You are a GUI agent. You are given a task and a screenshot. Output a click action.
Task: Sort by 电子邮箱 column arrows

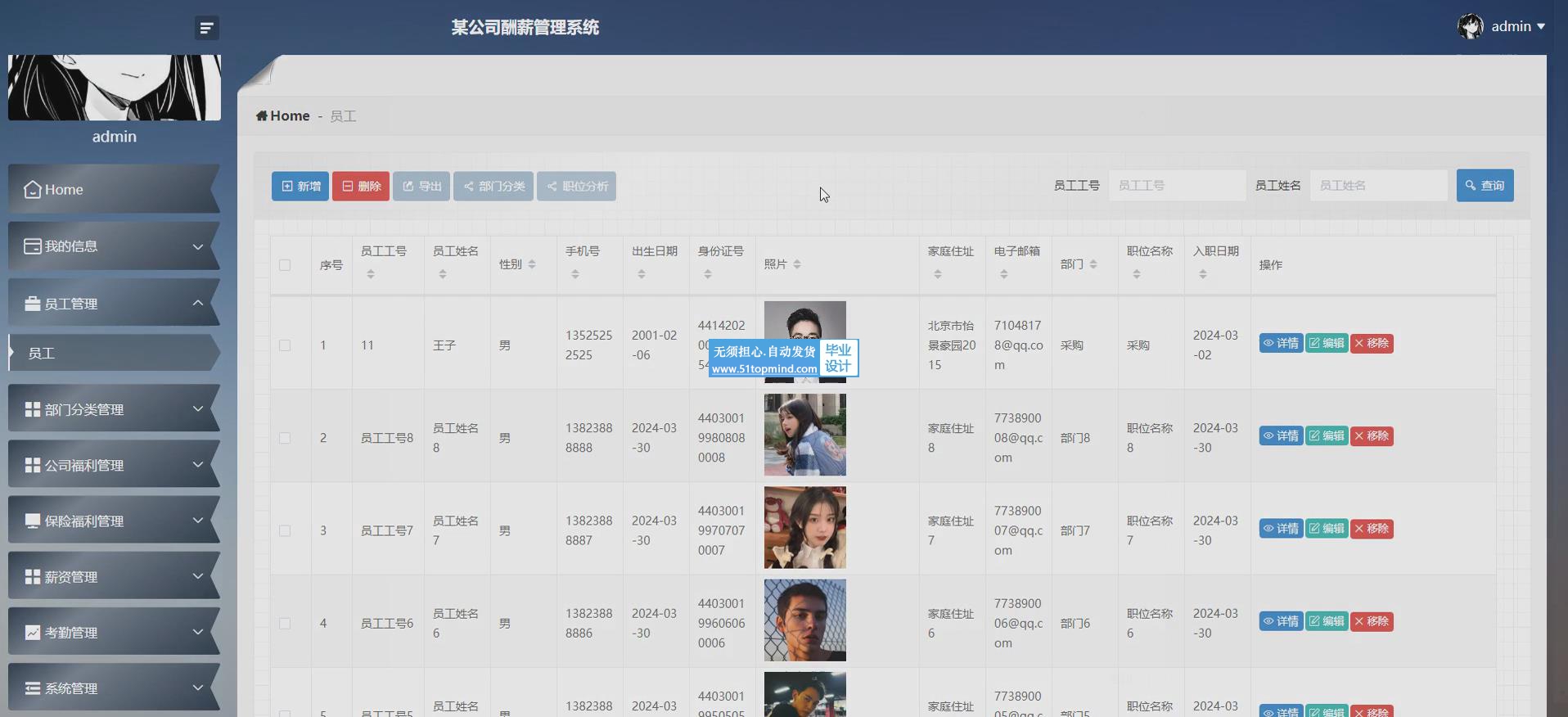point(1004,274)
